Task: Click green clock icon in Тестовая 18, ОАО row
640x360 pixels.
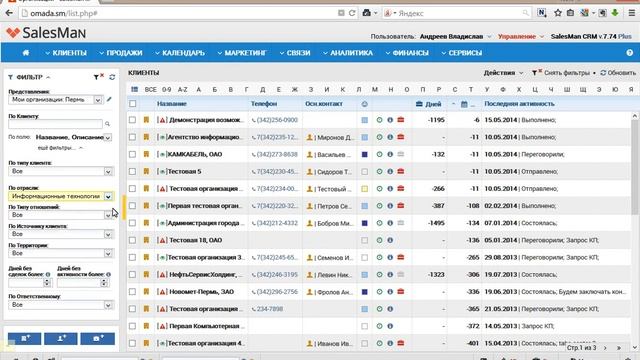Action: pyautogui.click(x=380, y=240)
